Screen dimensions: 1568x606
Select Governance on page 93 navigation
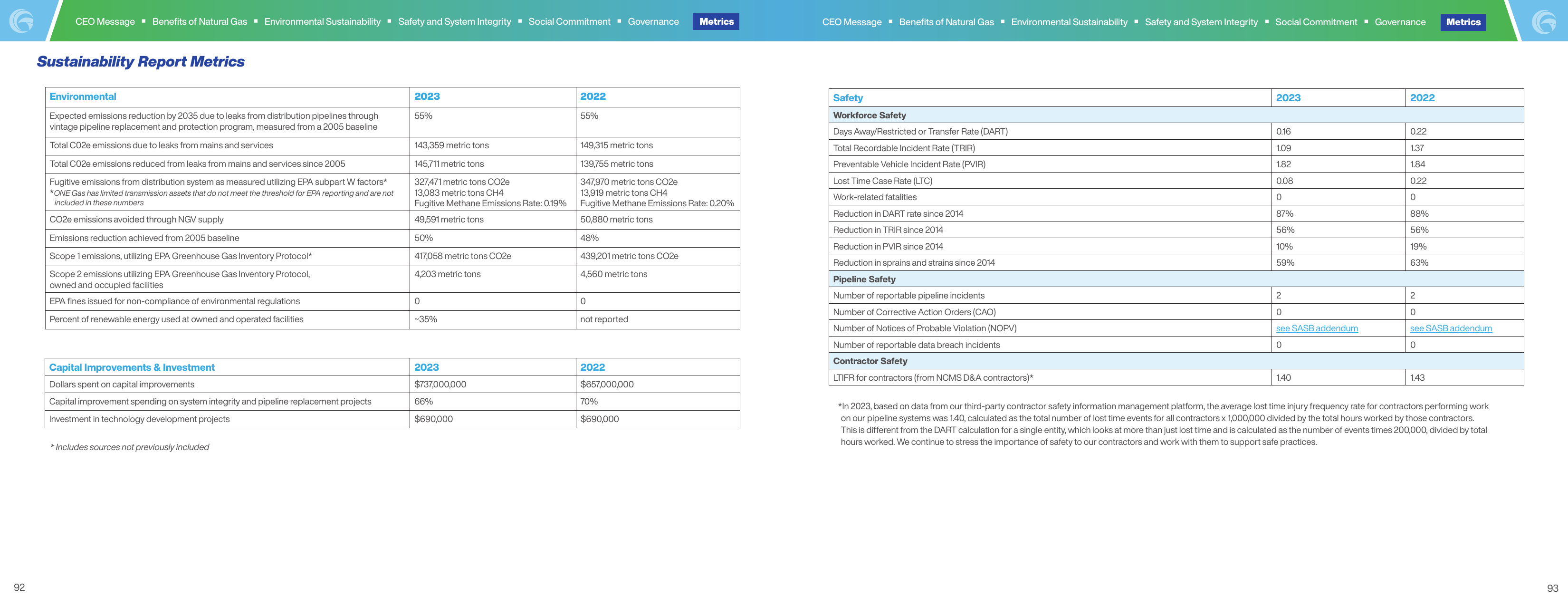(x=1400, y=22)
